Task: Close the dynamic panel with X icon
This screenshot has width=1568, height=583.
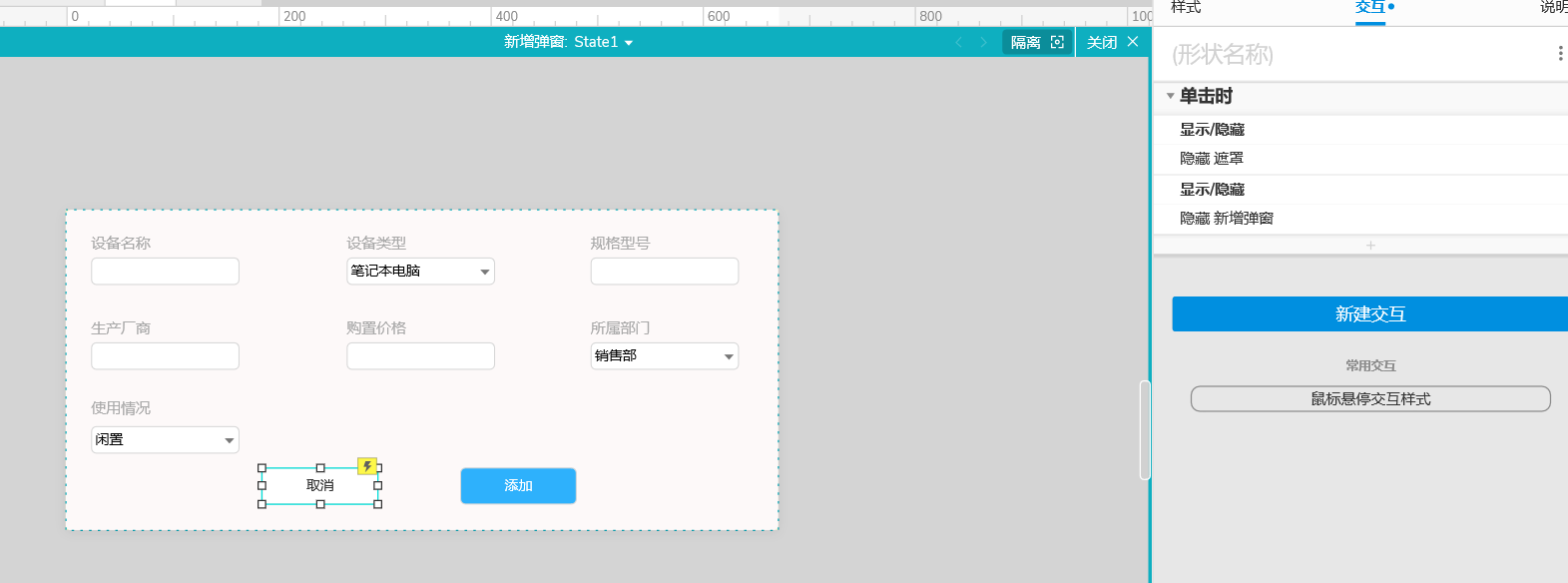Action: (x=1133, y=42)
